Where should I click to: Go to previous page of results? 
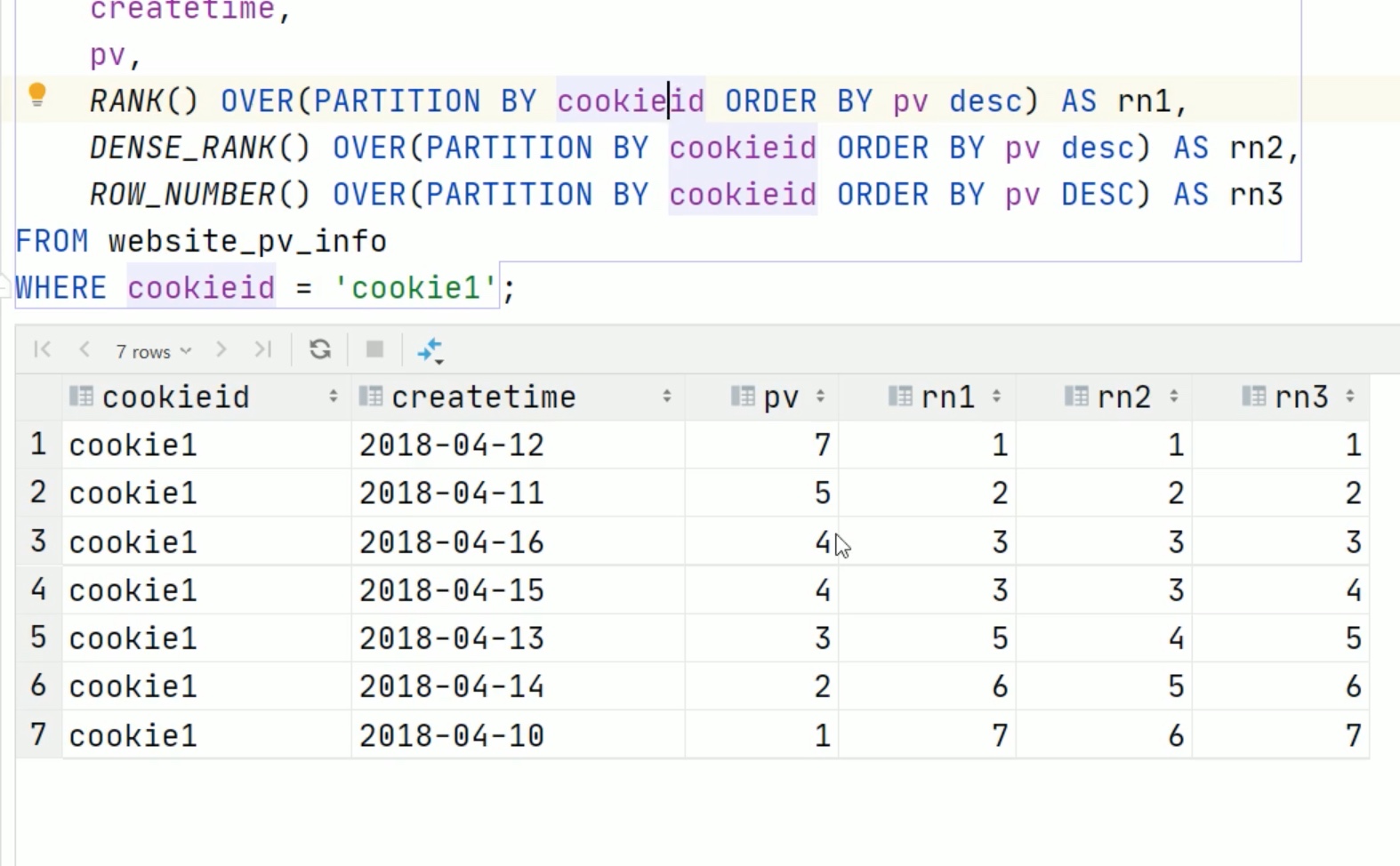click(84, 349)
